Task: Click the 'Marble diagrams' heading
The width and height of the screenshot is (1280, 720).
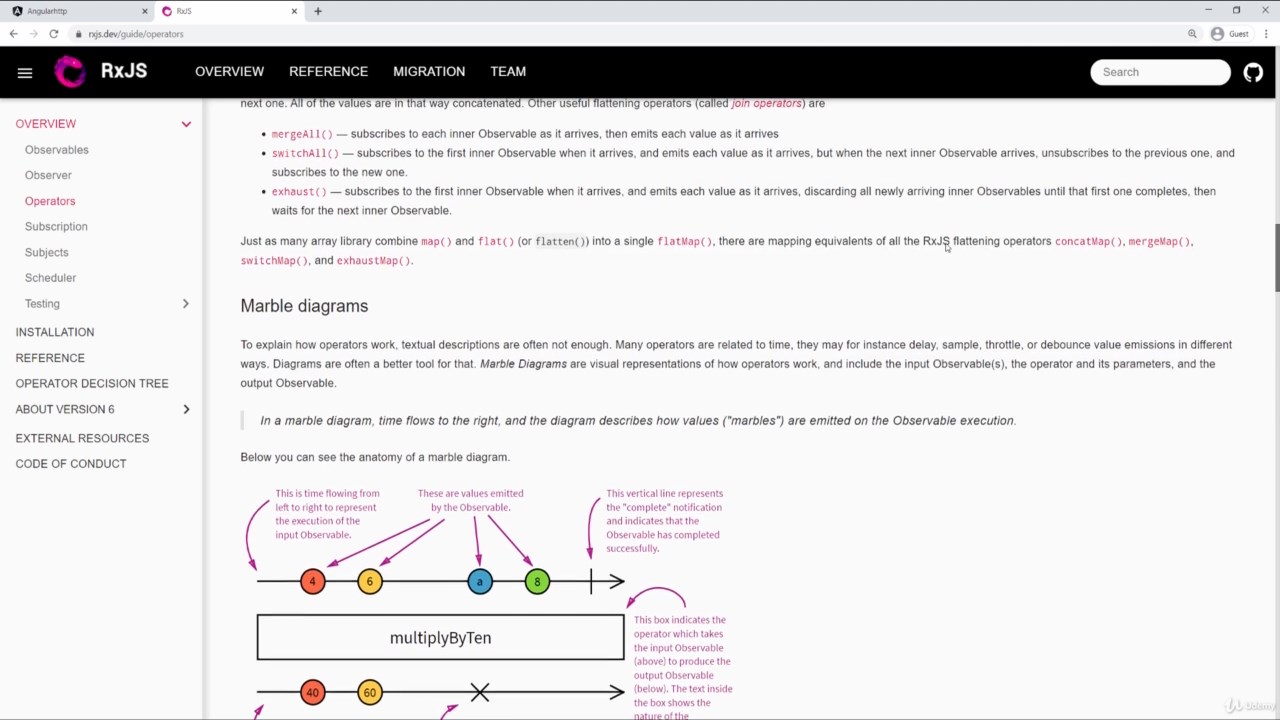Action: [304, 306]
